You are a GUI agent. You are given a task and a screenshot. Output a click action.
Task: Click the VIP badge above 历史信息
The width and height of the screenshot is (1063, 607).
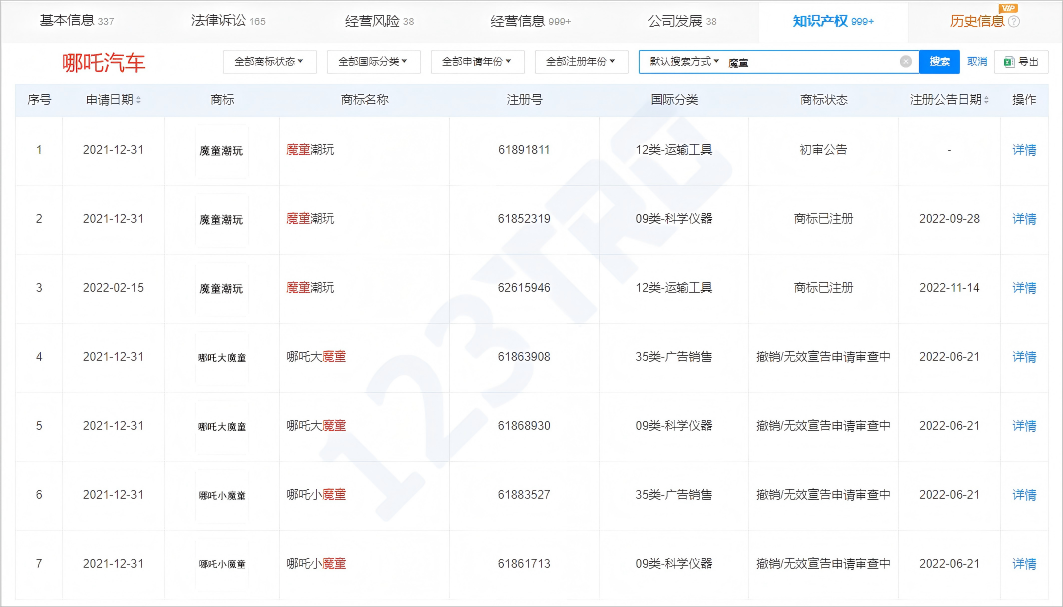pyautogui.click(x=1008, y=8)
